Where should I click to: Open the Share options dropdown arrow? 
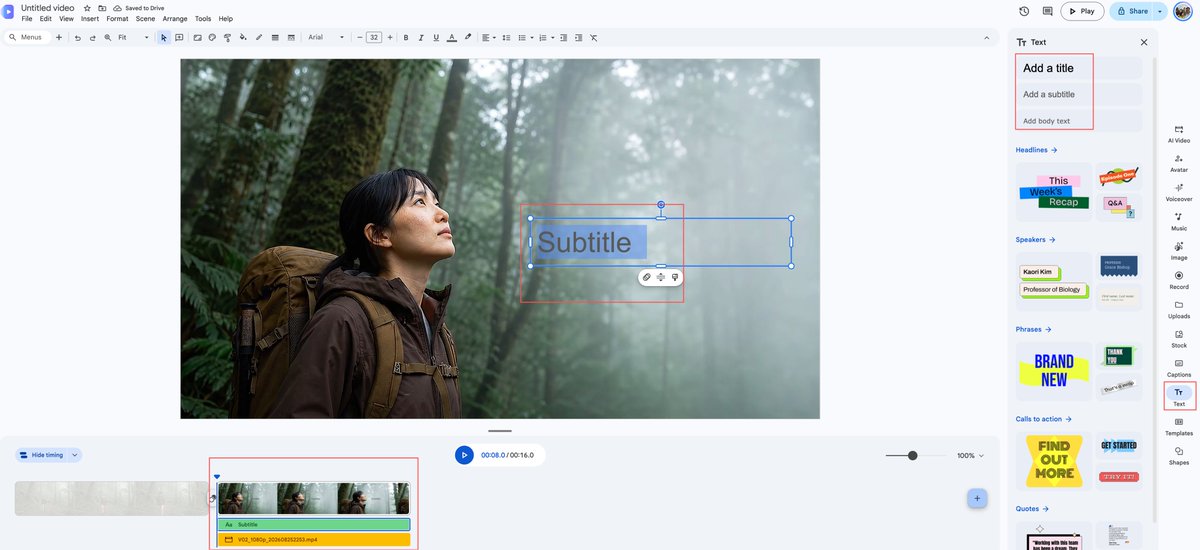pyautogui.click(x=1160, y=11)
